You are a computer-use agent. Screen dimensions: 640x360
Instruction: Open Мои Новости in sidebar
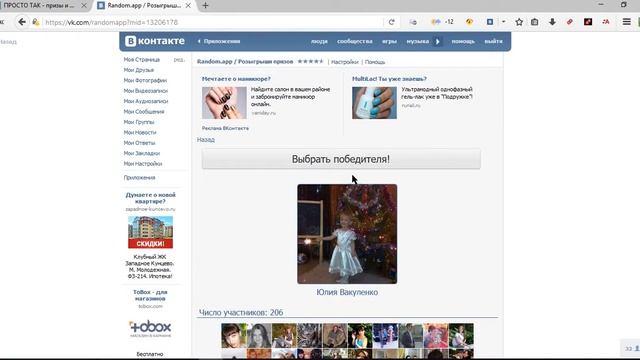click(x=140, y=132)
